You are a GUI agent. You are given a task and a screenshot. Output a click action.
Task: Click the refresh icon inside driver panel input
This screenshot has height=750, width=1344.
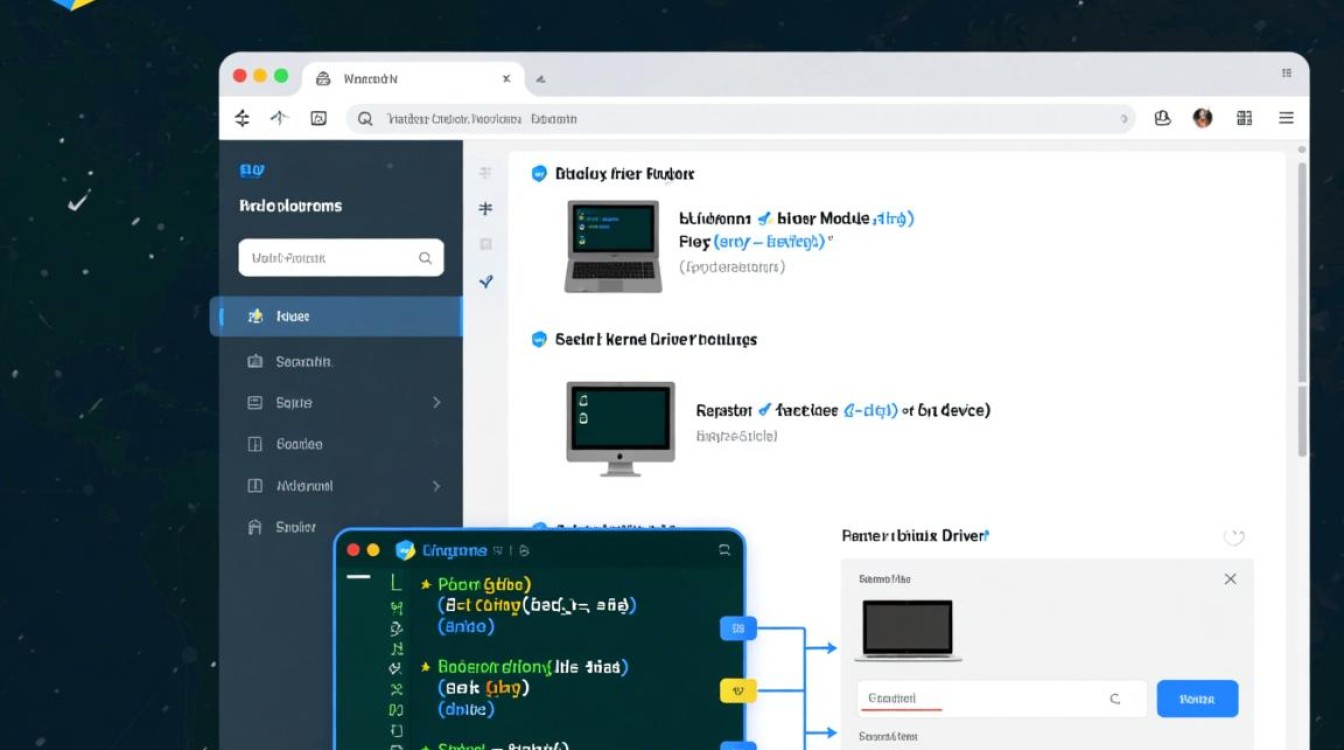[x=1115, y=699]
